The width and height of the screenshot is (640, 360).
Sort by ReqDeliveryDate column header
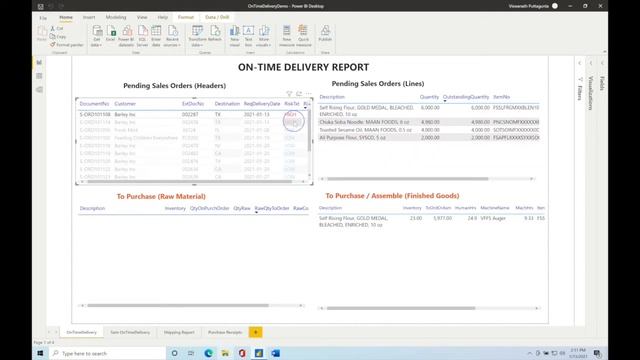tap(262, 104)
